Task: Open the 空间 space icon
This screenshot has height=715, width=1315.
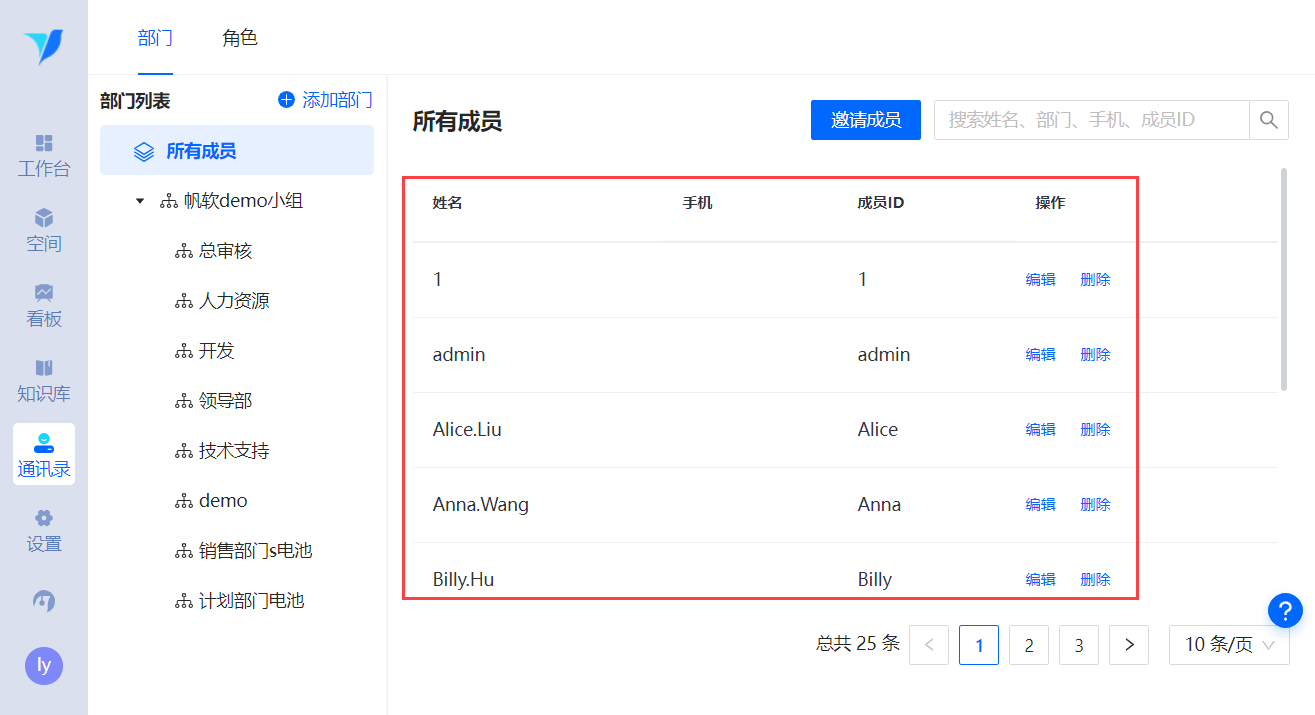Action: pyautogui.click(x=44, y=219)
